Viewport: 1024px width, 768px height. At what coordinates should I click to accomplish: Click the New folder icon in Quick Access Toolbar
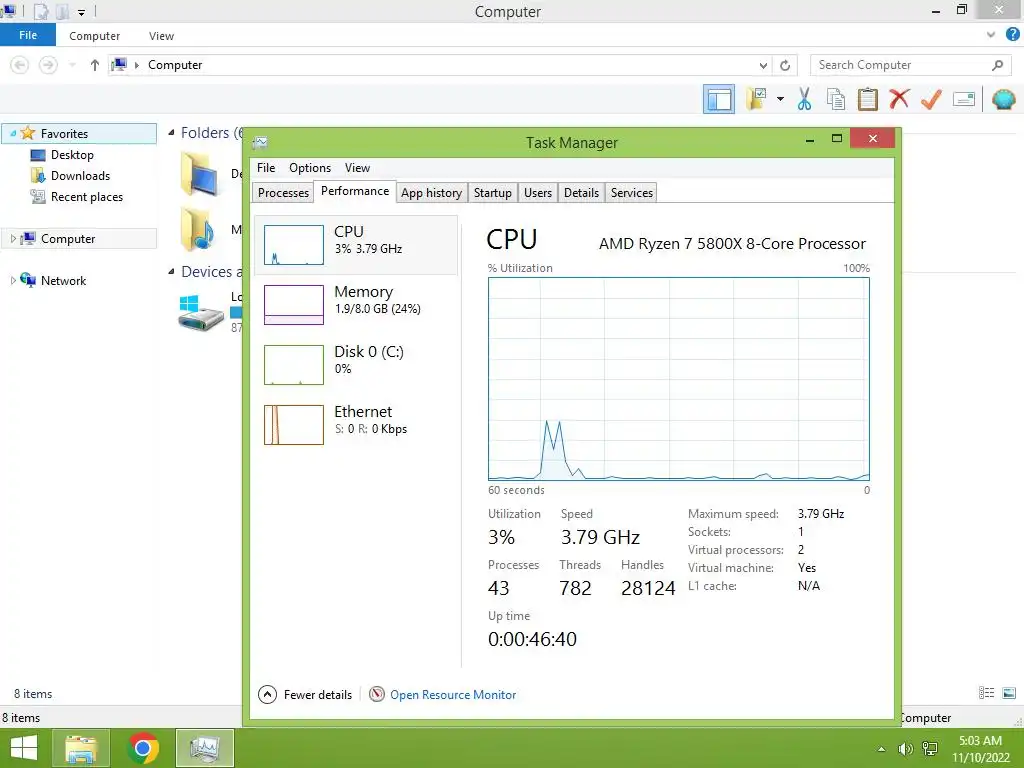(62, 11)
